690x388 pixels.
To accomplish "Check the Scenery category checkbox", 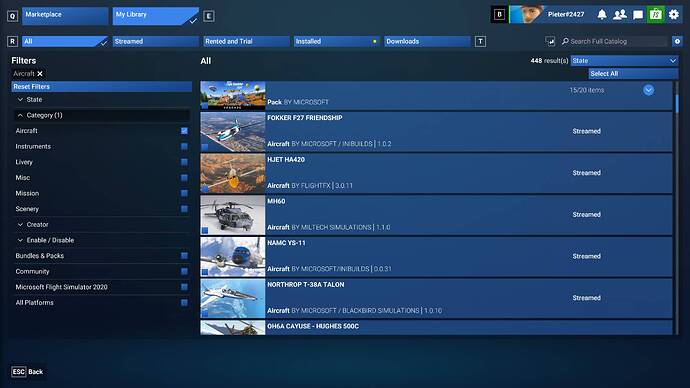I will click(184, 209).
